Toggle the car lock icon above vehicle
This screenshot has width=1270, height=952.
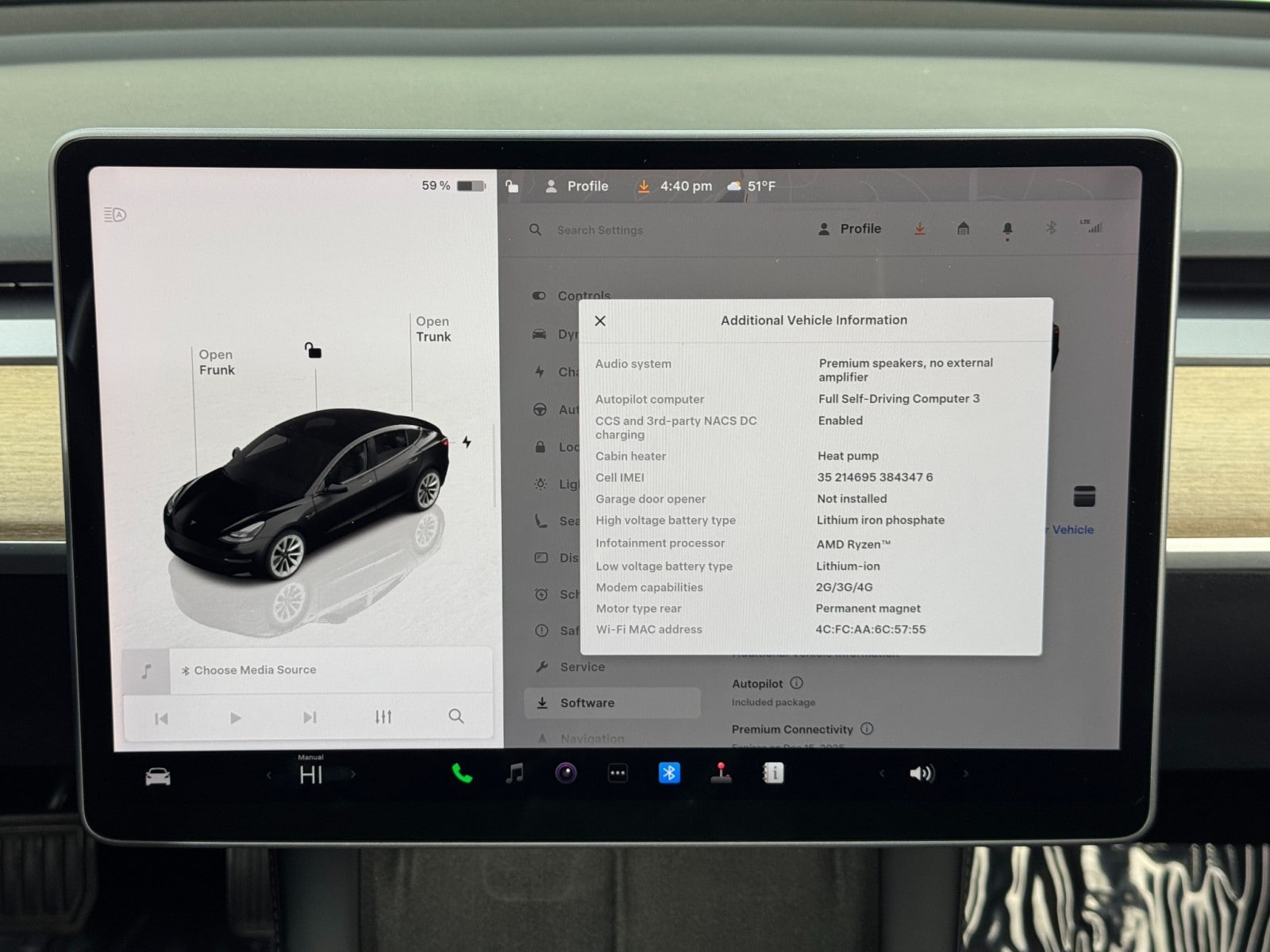[314, 350]
